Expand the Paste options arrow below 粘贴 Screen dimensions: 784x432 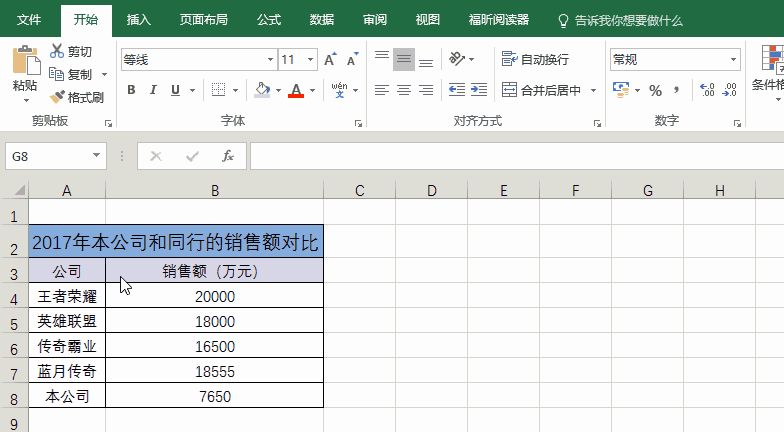26,100
